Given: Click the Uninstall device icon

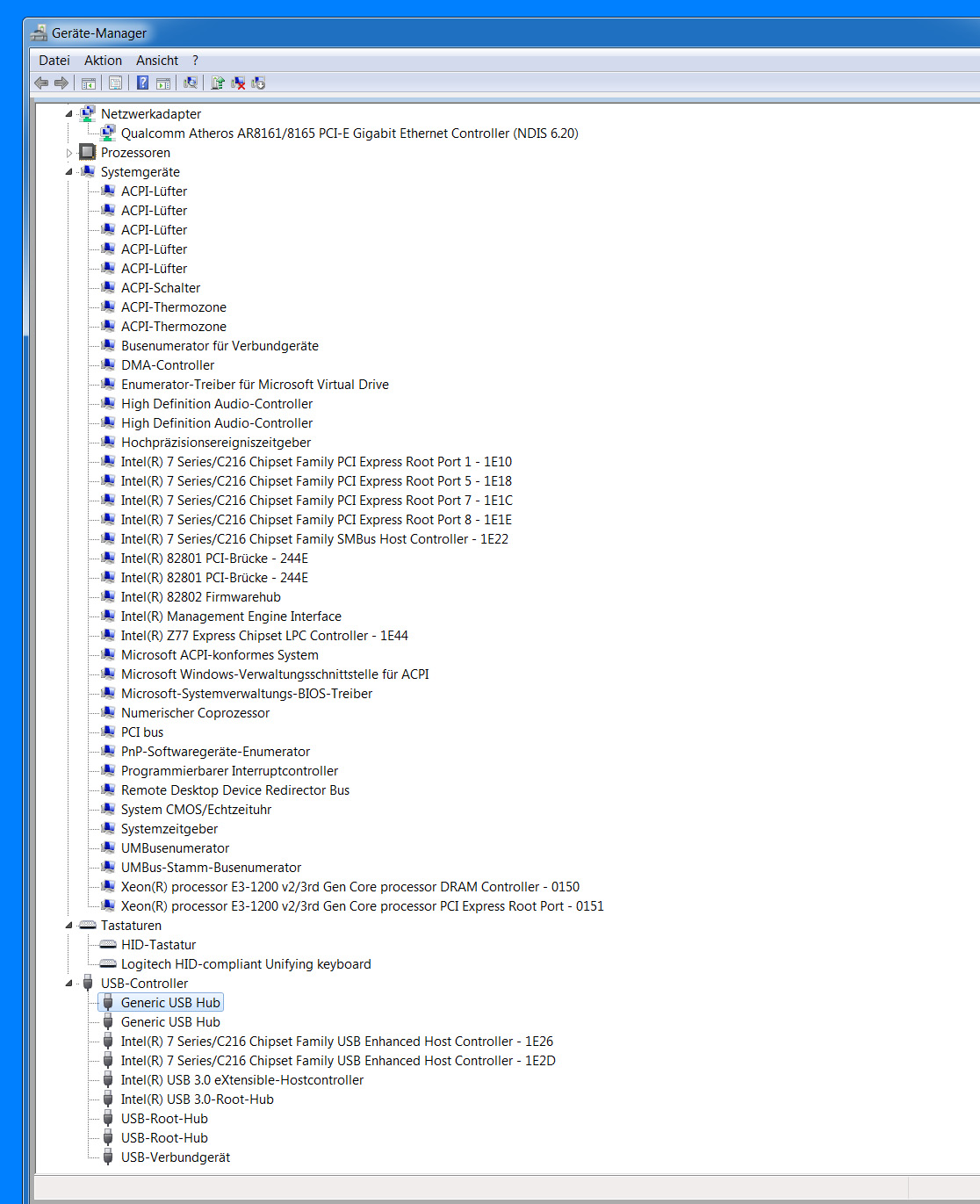Looking at the screenshot, I should [238, 83].
